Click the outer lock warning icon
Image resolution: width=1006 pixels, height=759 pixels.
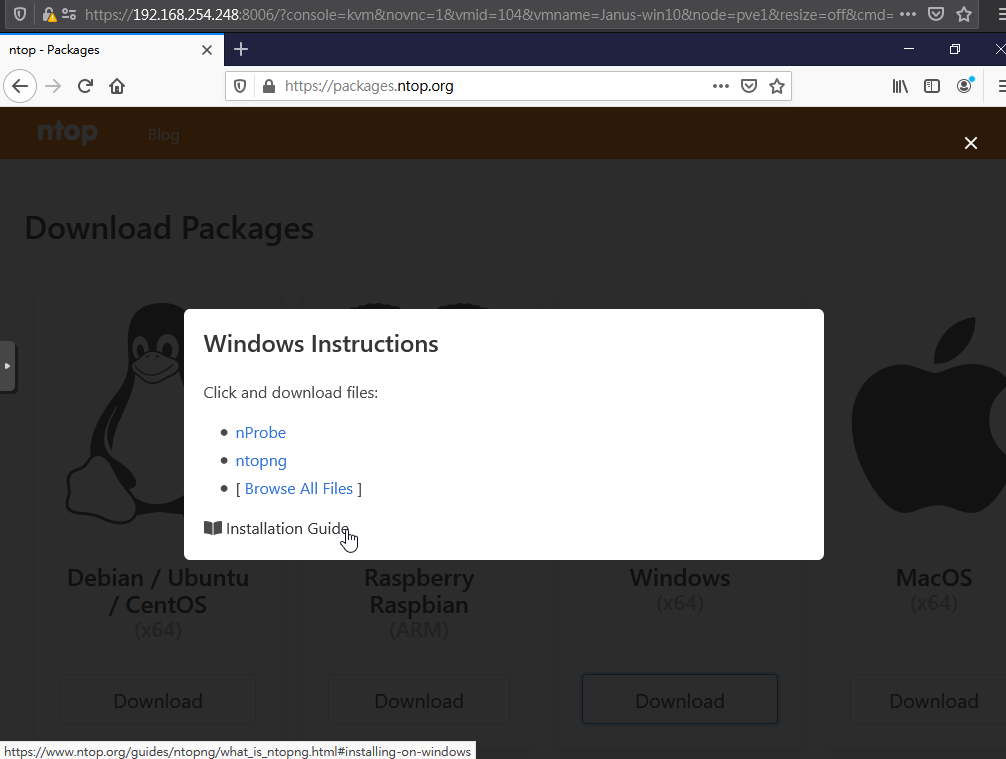(x=49, y=13)
